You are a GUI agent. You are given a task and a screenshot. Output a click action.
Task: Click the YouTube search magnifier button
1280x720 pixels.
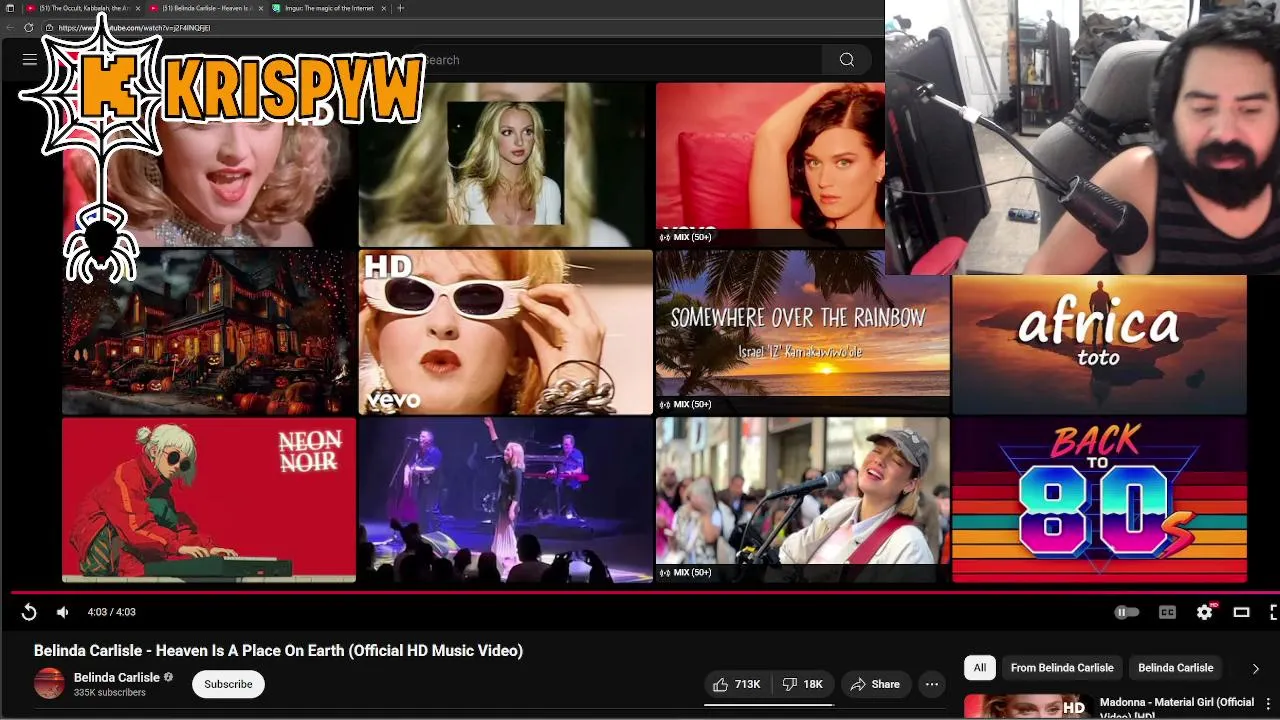tap(847, 60)
